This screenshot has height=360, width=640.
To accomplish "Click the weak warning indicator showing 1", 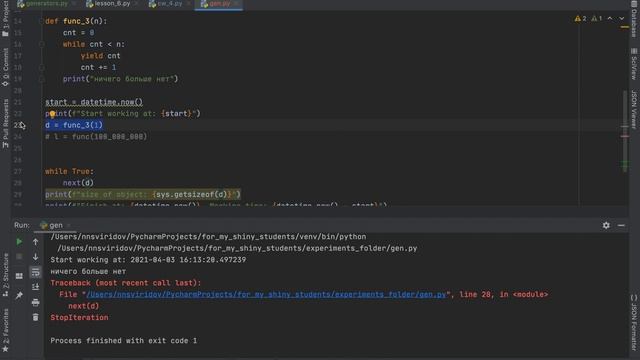I will (x=597, y=19).
